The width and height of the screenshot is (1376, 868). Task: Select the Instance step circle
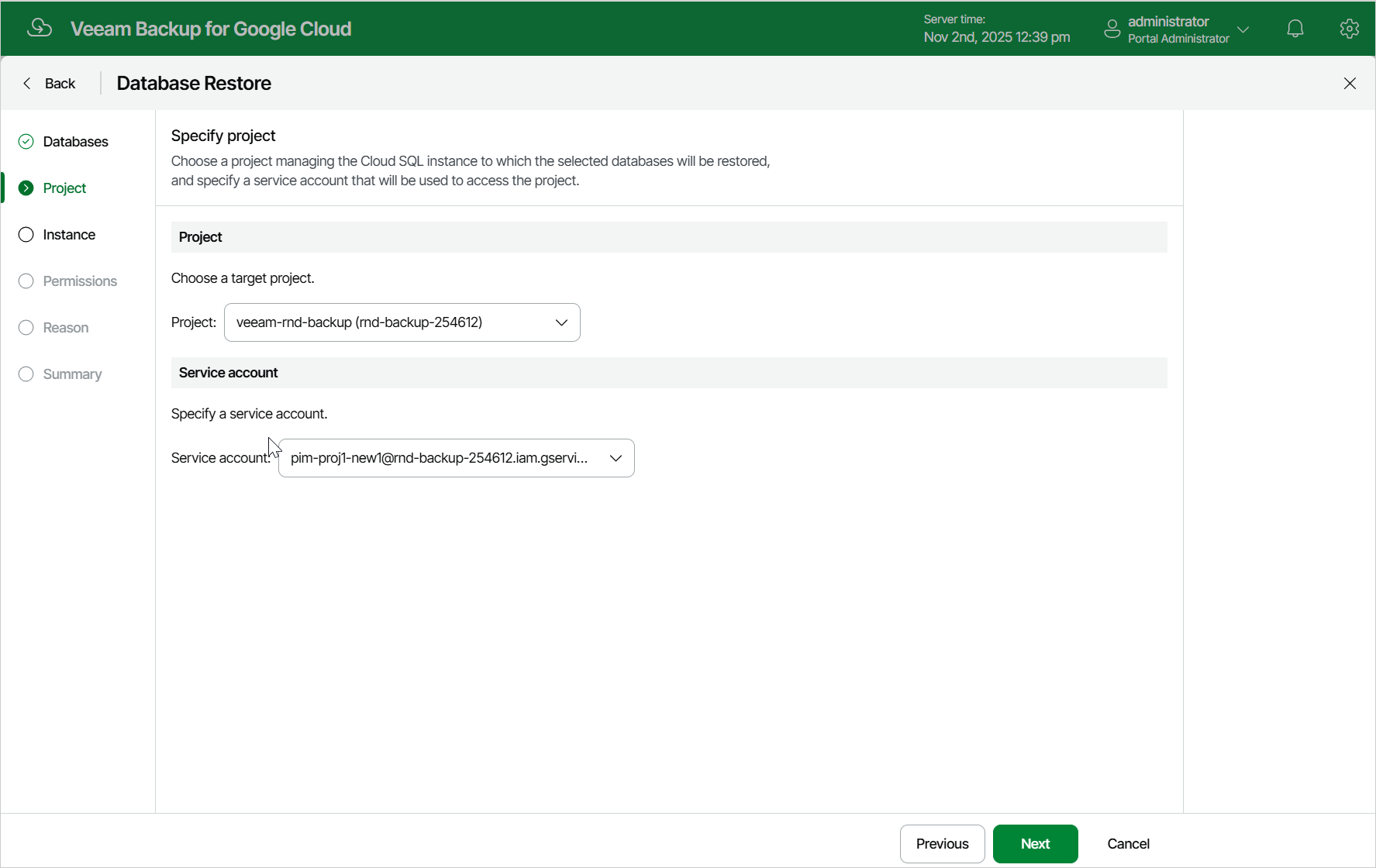(26, 234)
